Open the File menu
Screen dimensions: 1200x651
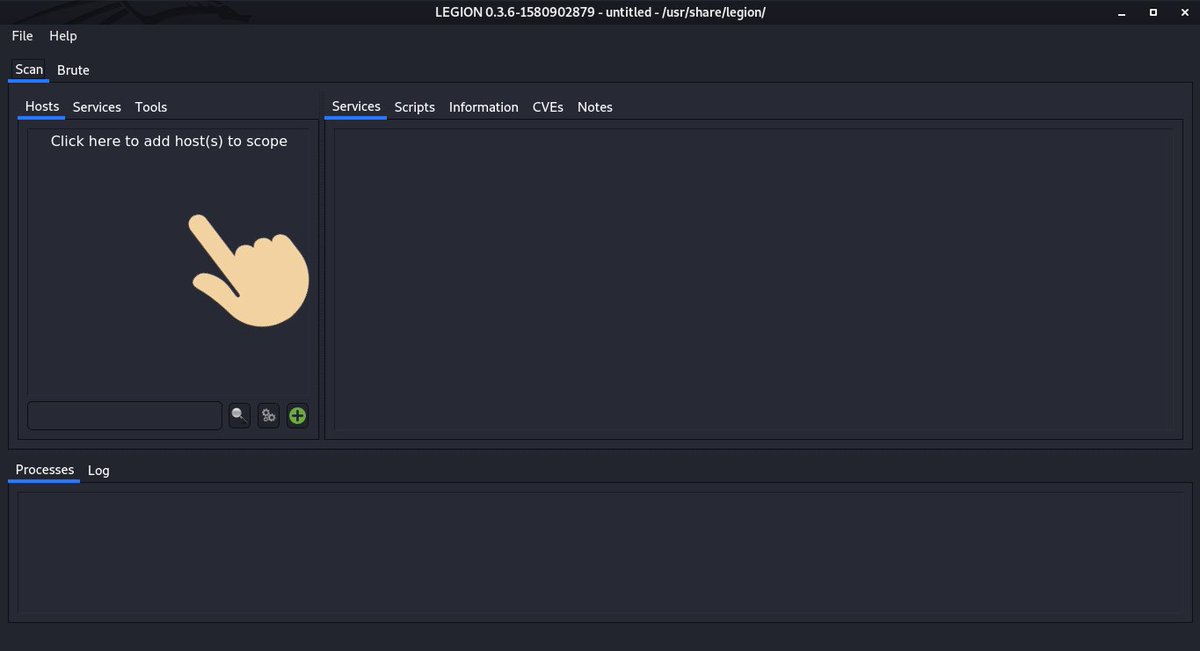(22, 36)
